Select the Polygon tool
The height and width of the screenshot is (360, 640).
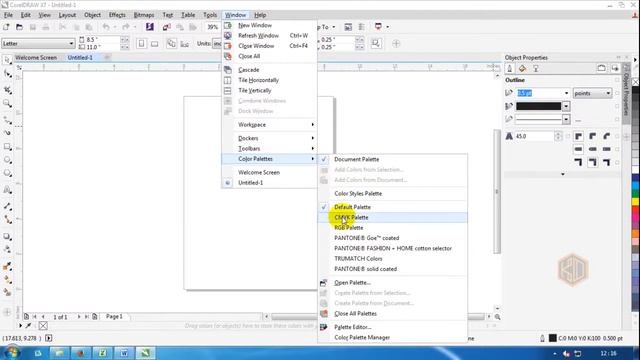pyautogui.click(x=7, y=173)
